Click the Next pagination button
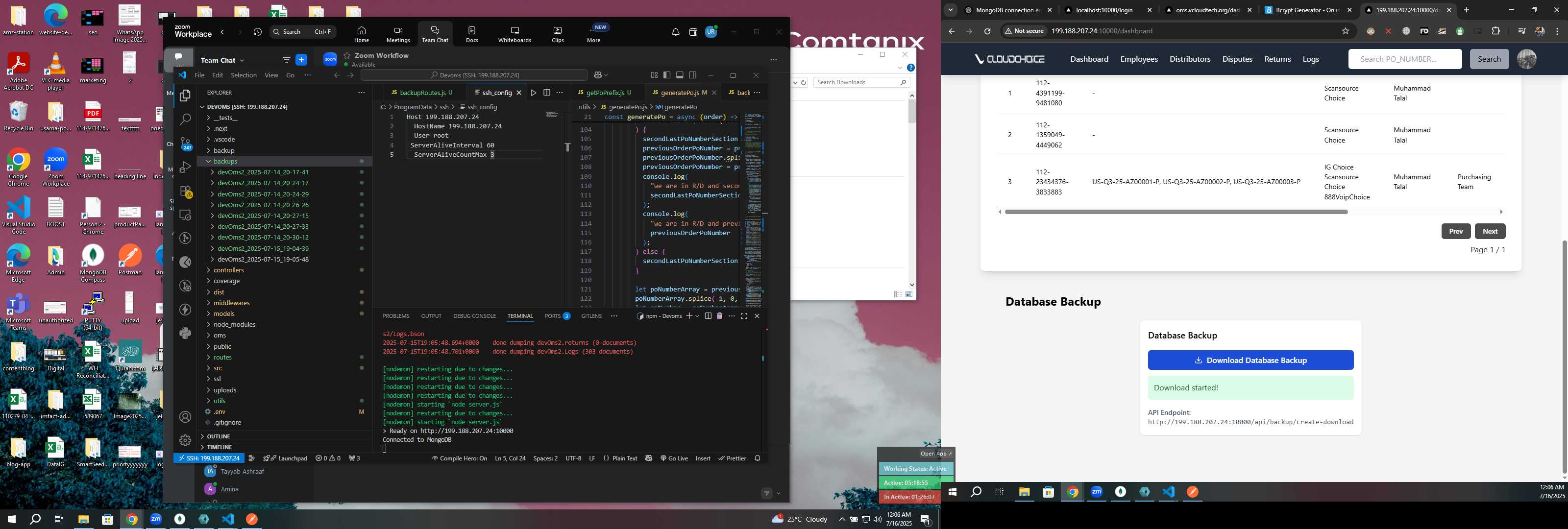Viewport: 1568px width, 529px height. tap(1490, 231)
